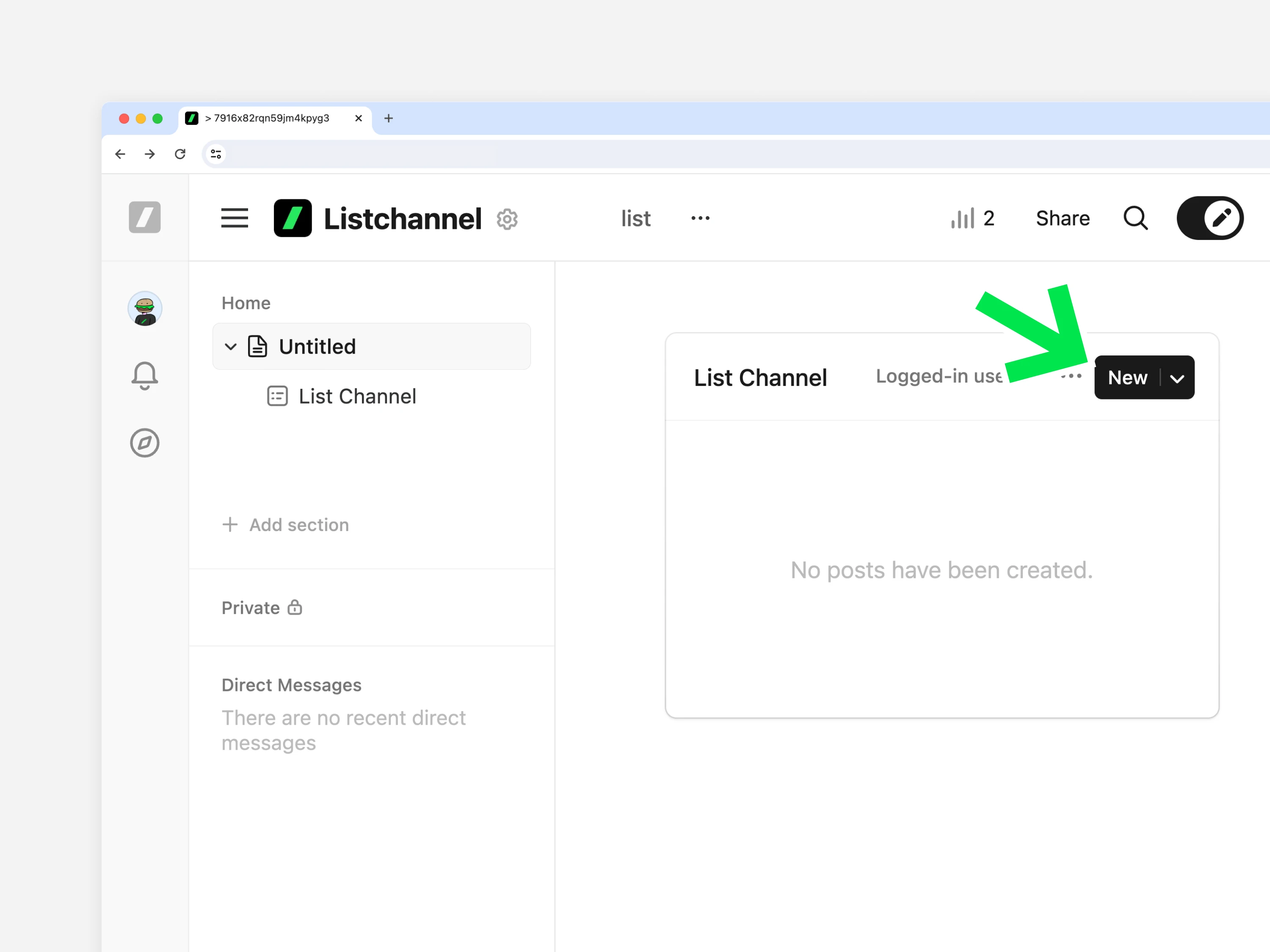Click the Listchannel site title
This screenshot has height=952, width=1270.
coord(403,219)
